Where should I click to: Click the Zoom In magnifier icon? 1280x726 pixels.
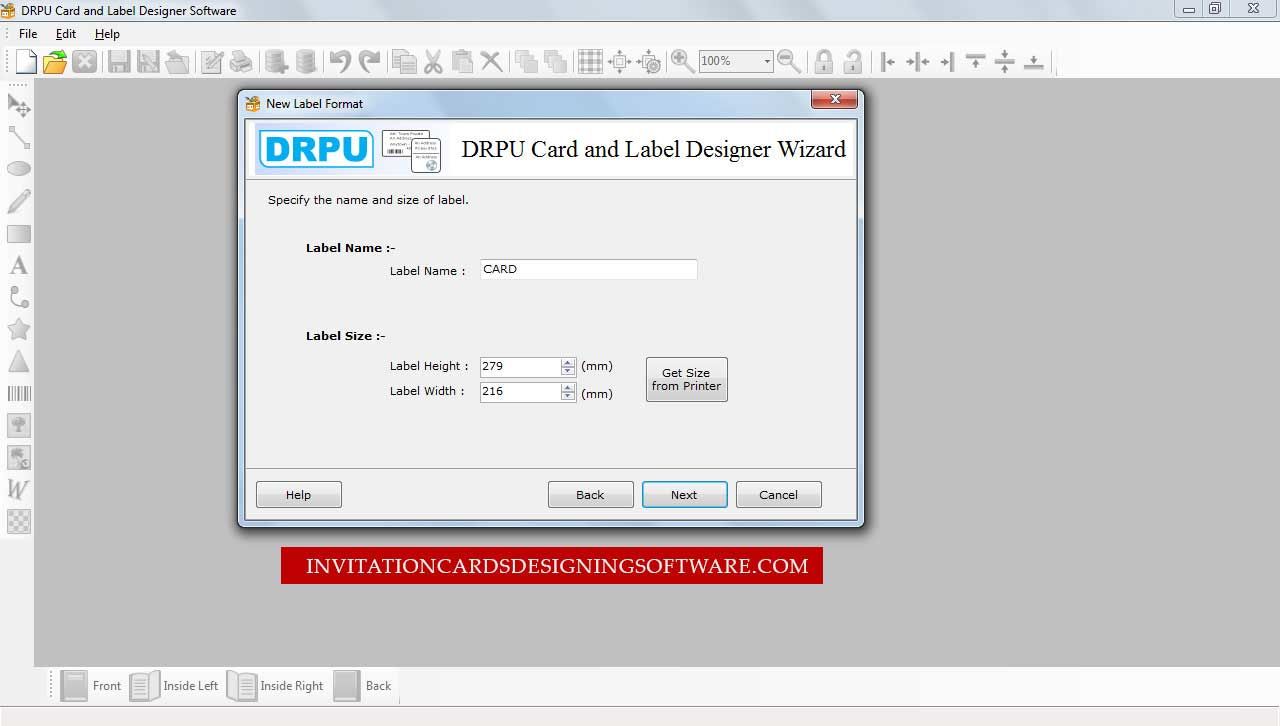point(682,62)
